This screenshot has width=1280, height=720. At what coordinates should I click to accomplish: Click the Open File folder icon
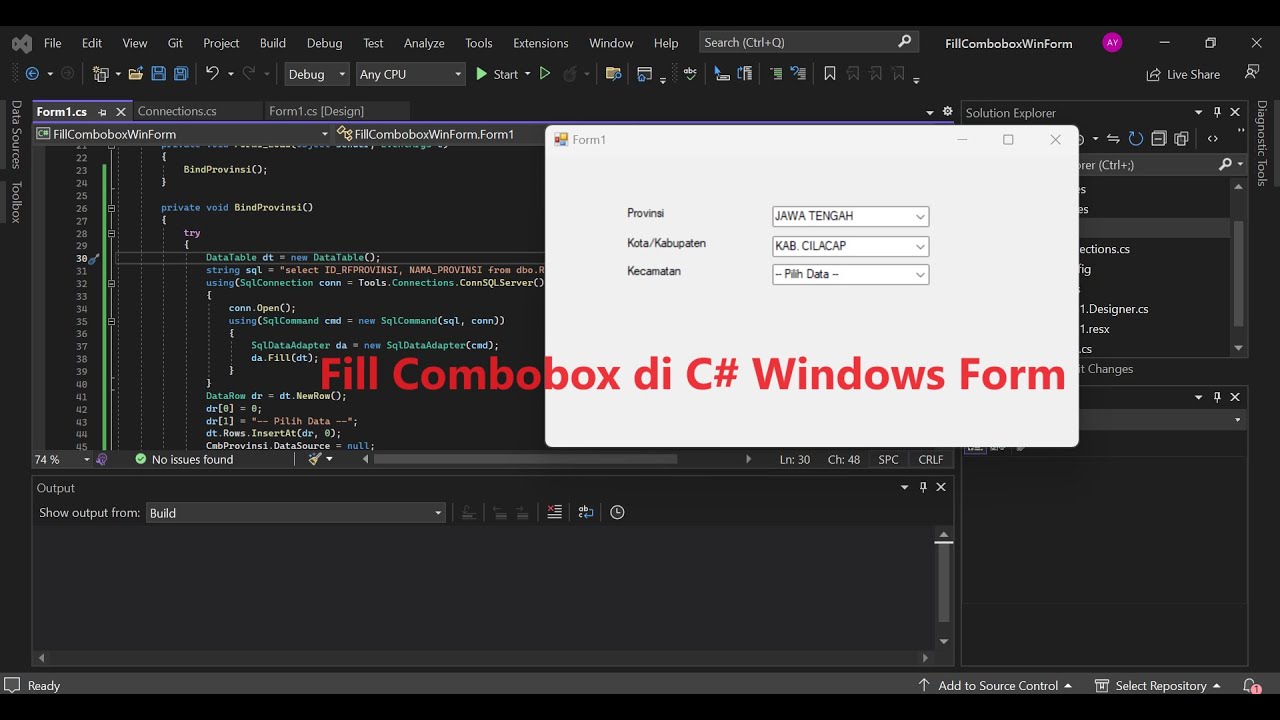[x=136, y=74]
